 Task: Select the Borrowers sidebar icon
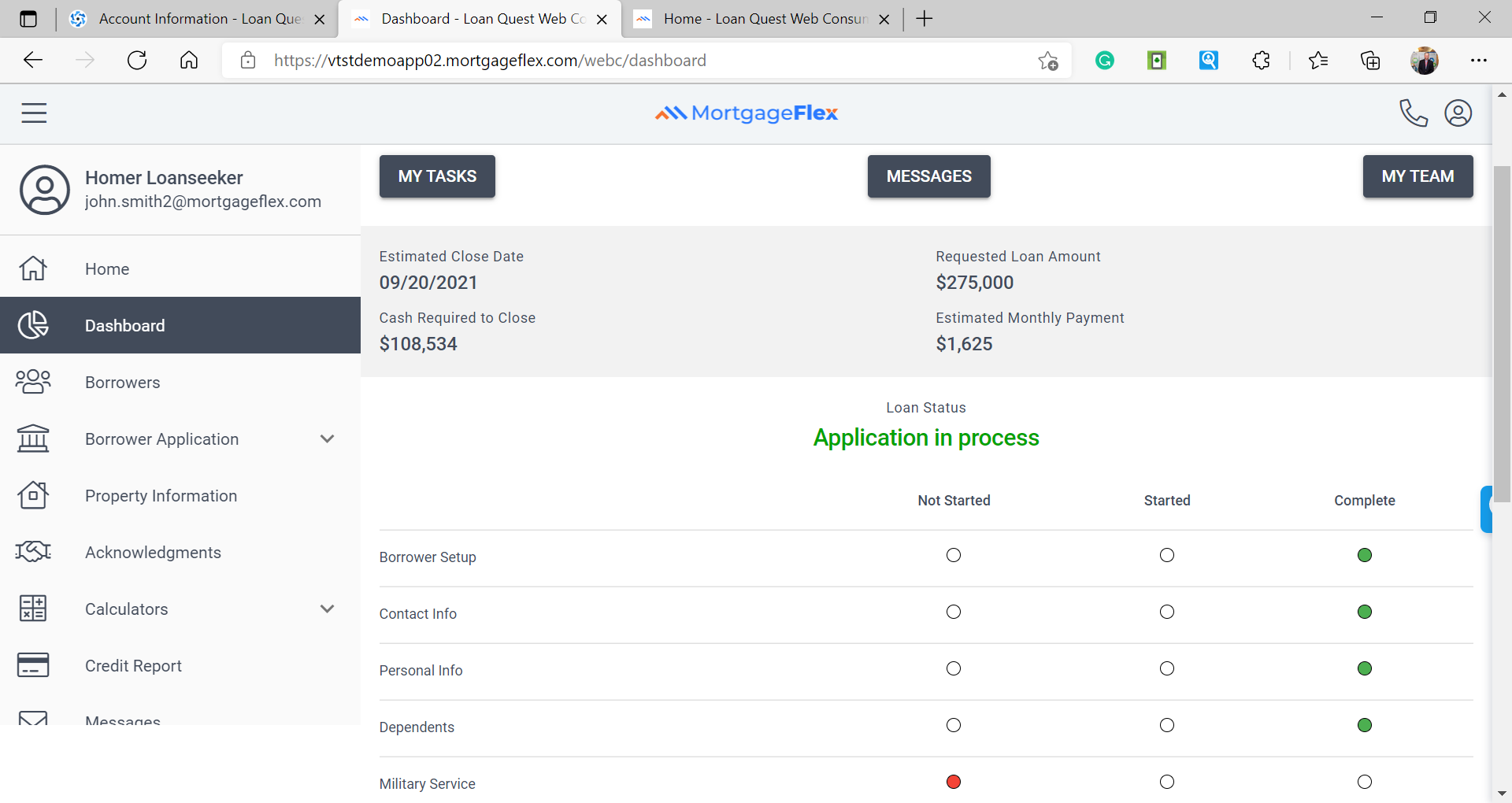(x=32, y=382)
